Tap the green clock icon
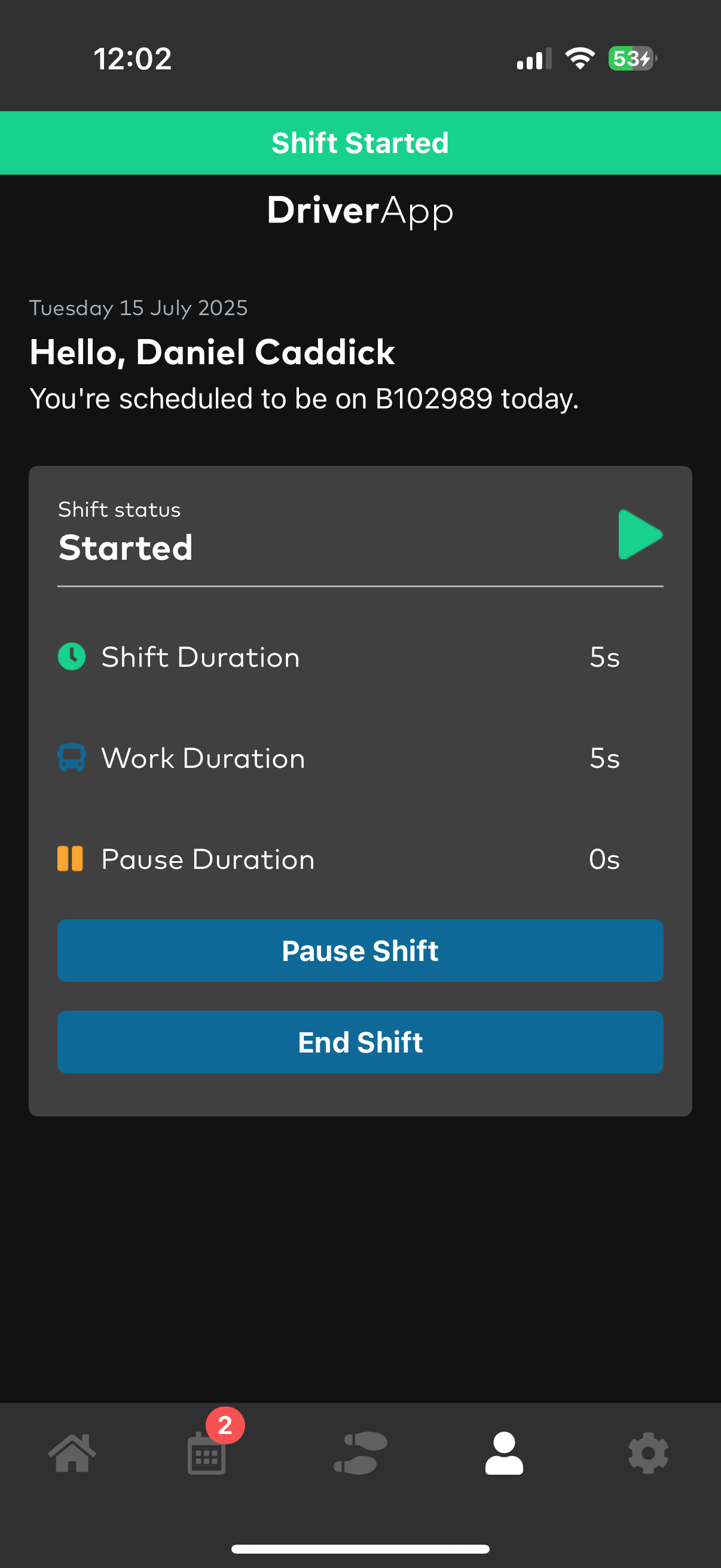 pyautogui.click(x=72, y=657)
